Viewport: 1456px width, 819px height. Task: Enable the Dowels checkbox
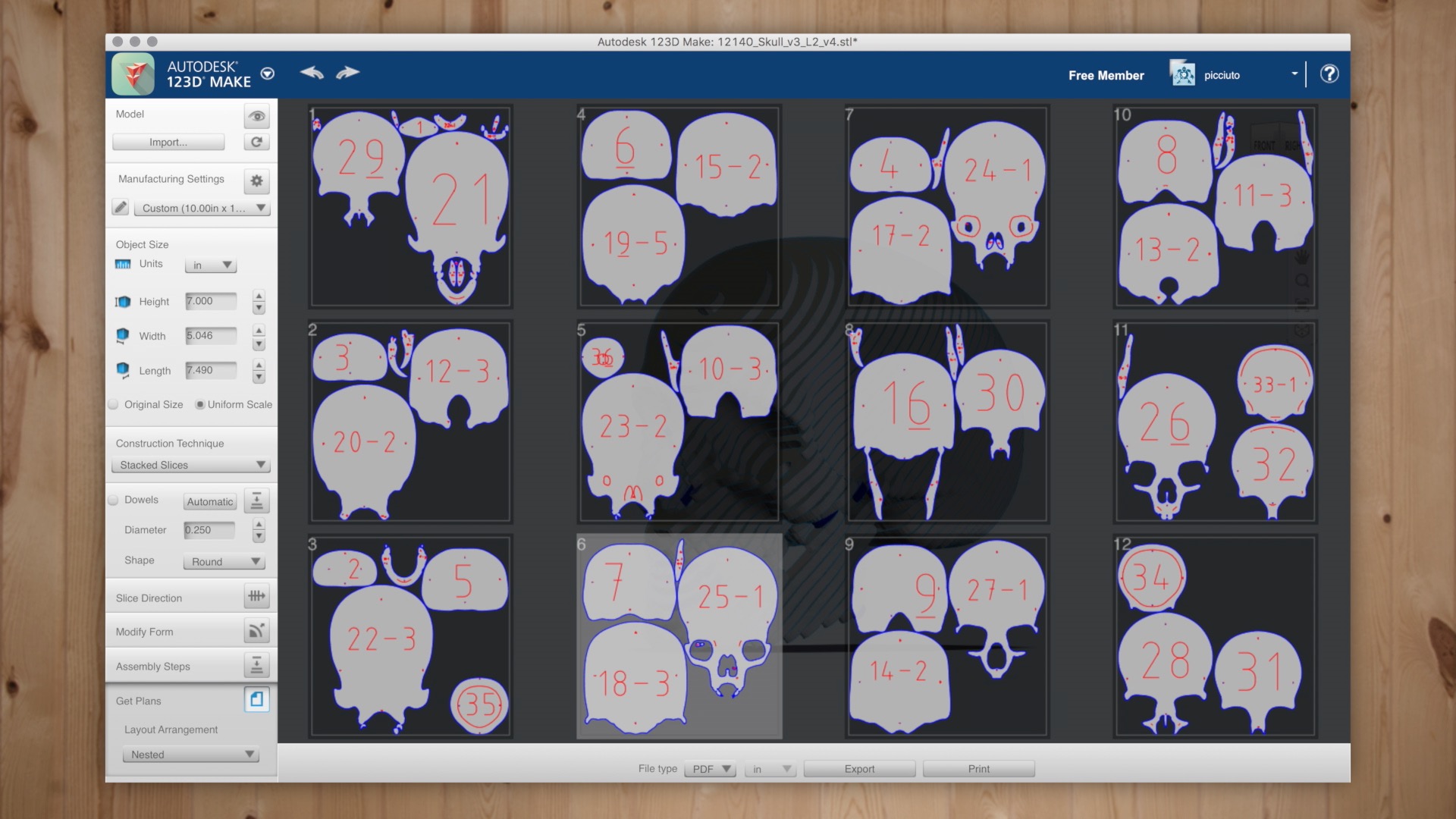coord(114,500)
